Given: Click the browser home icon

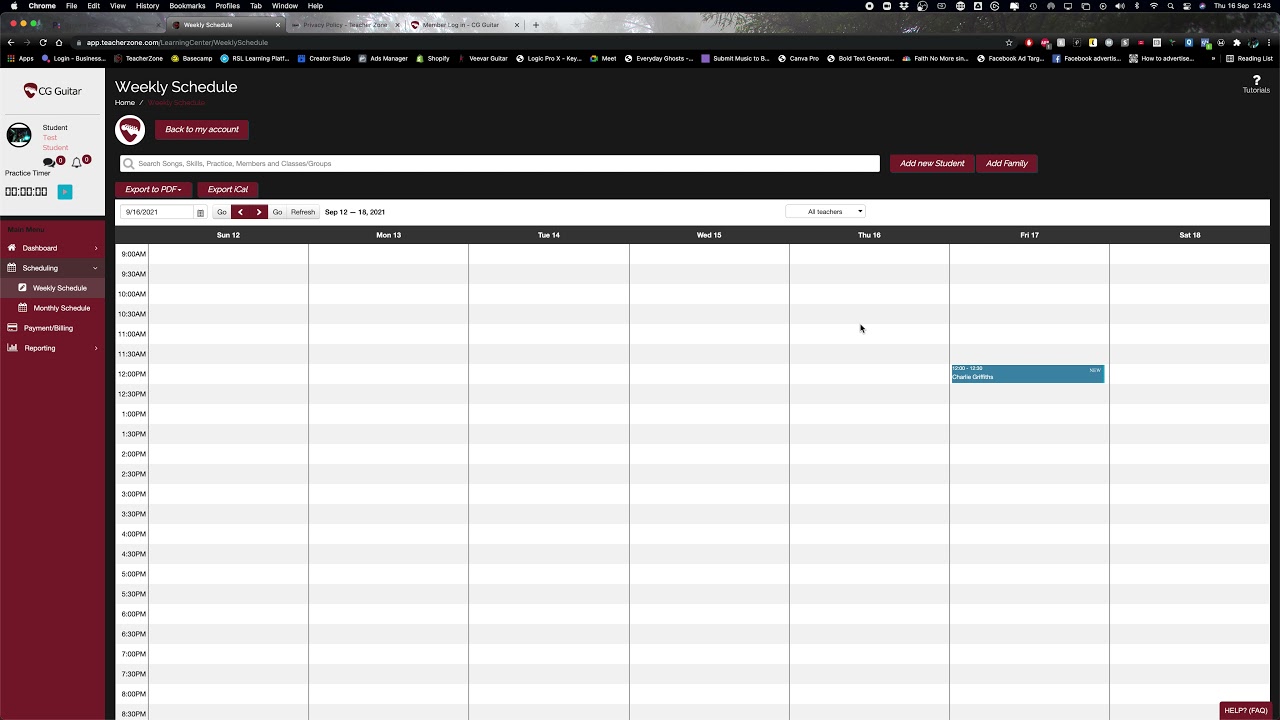Looking at the screenshot, I should point(59,43).
